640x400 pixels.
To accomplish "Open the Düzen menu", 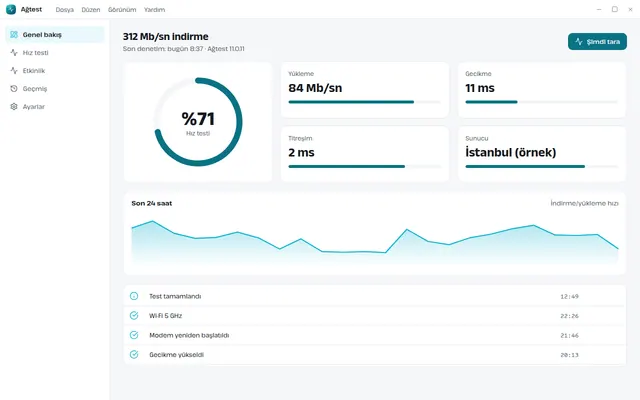I will [91, 9].
